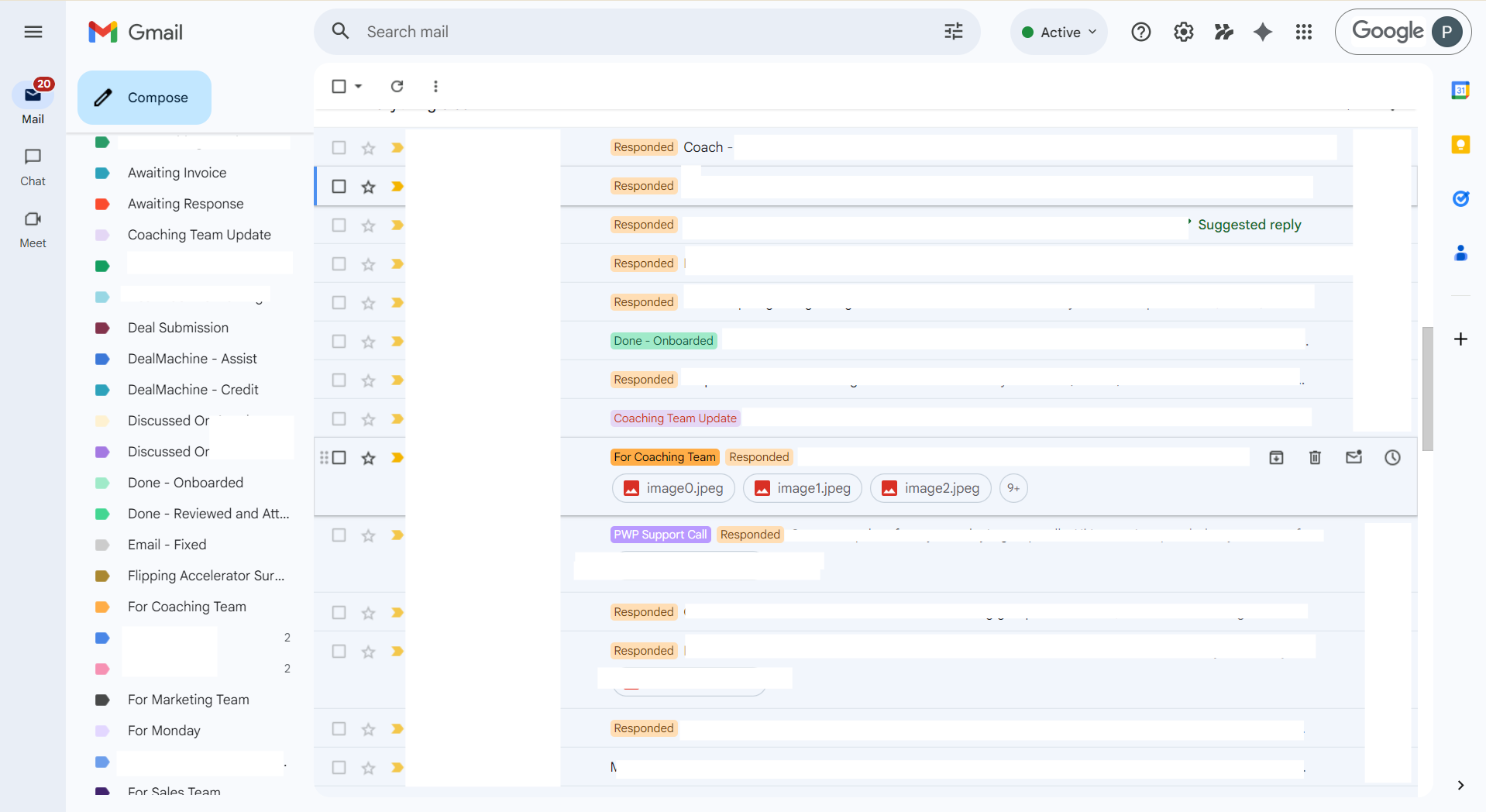1486x812 pixels.
Task: Toggle importance marker on Done - Onboarded email
Action: coord(397,342)
